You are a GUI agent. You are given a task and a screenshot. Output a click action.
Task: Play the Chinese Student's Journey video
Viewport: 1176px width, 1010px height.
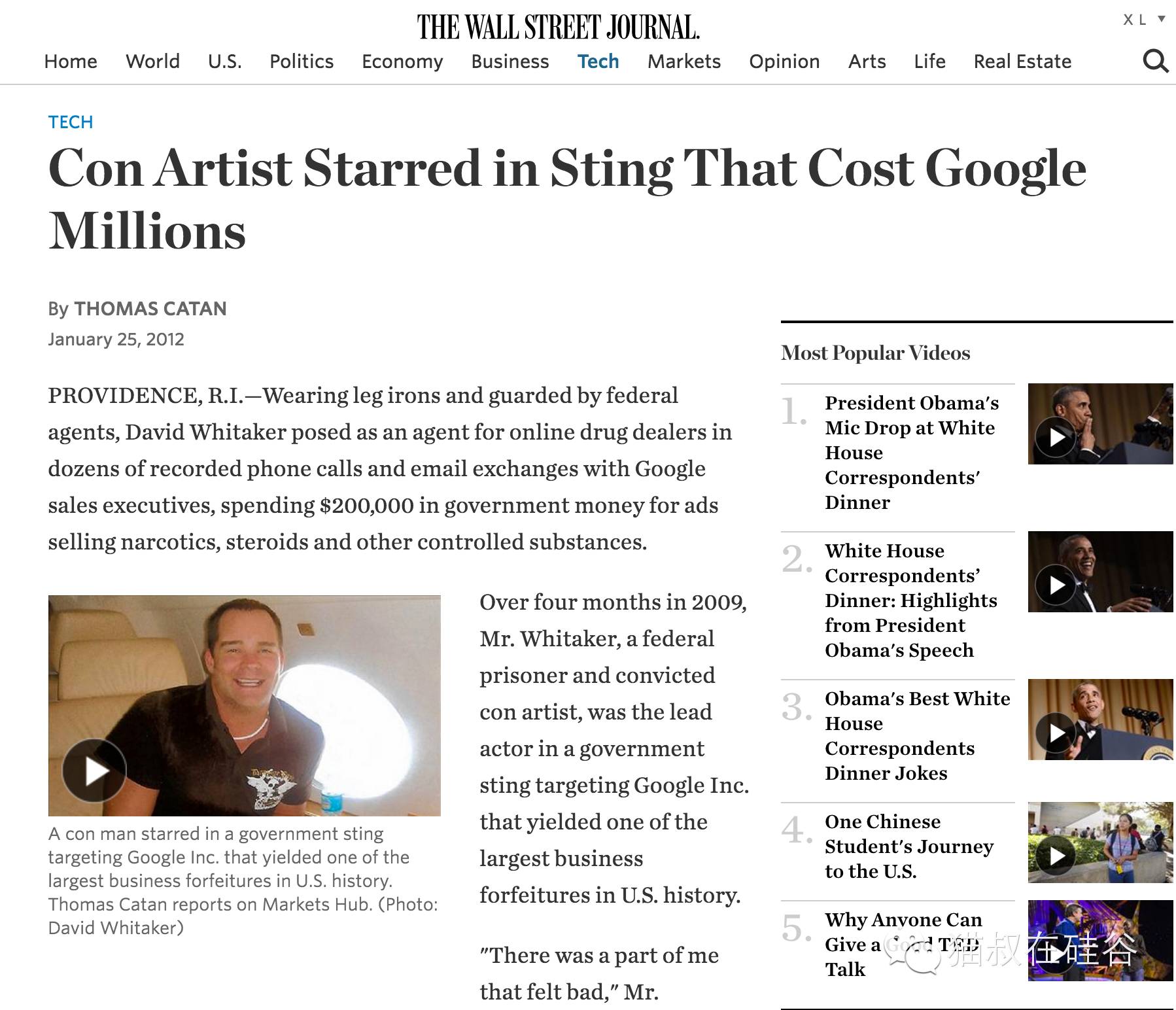click(1100, 843)
